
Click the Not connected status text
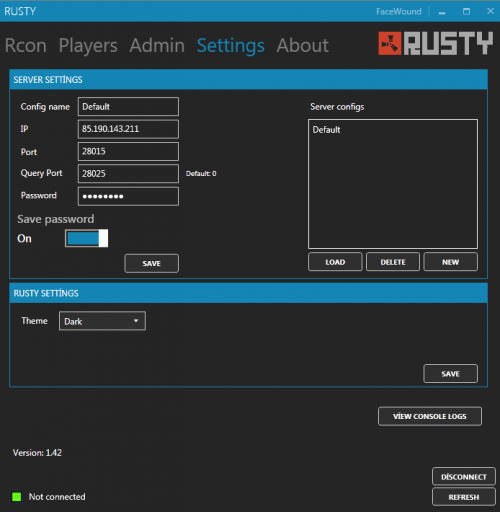57,497
